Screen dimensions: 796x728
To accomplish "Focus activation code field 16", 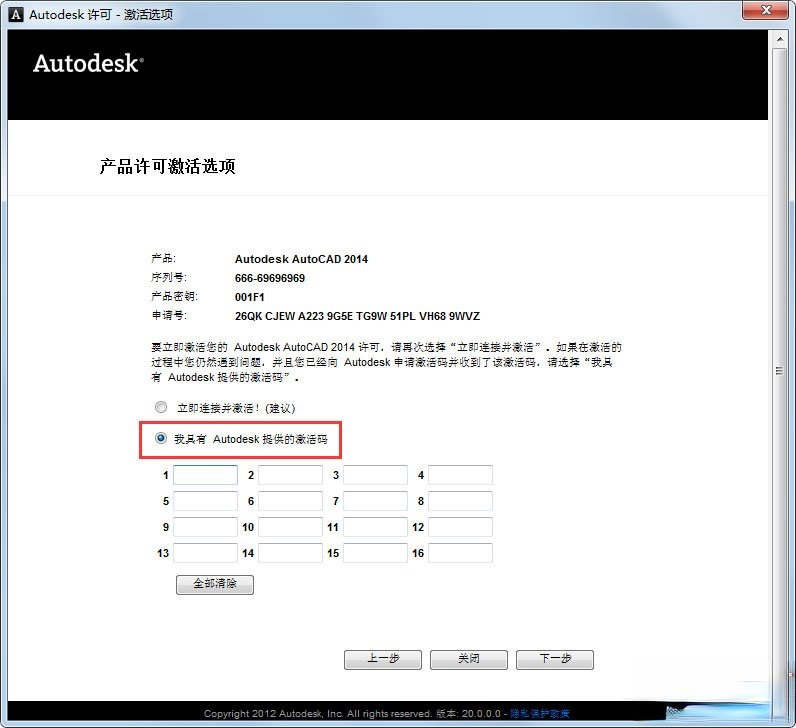I will 460,553.
